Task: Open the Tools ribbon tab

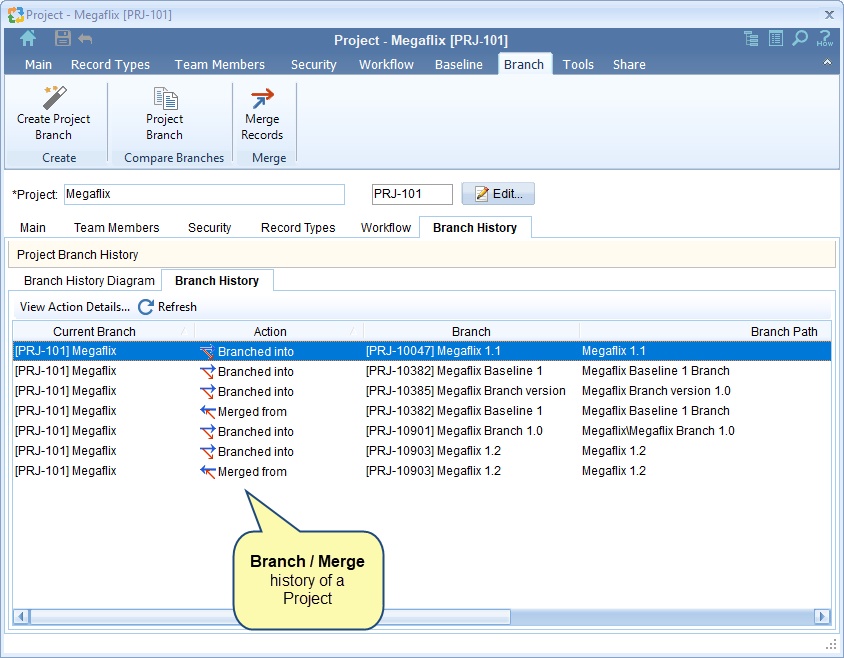Action: pos(578,65)
